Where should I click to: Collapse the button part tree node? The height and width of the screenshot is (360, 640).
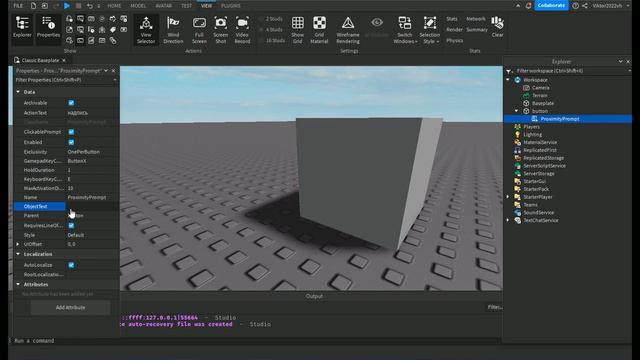point(516,111)
